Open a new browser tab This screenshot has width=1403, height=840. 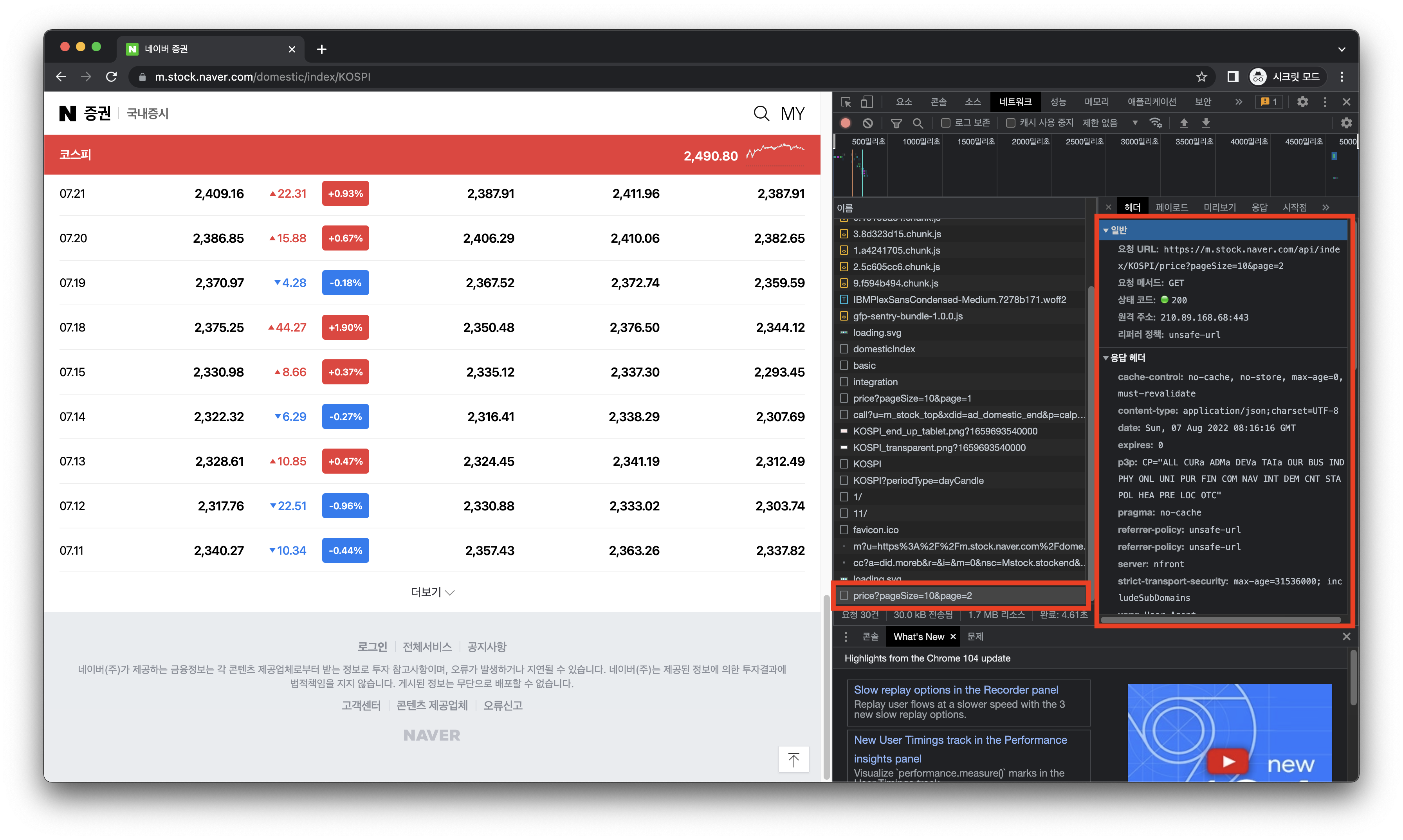click(x=321, y=49)
